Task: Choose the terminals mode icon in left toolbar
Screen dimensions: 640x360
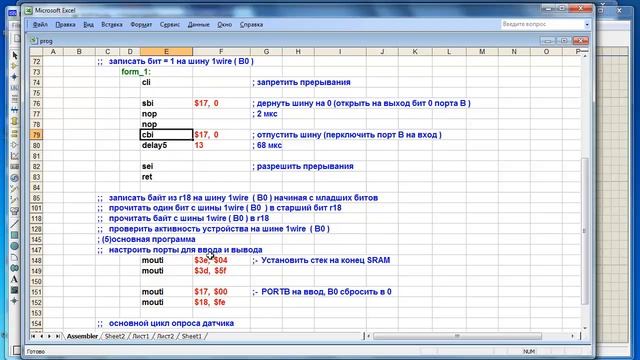Action: click(15, 133)
